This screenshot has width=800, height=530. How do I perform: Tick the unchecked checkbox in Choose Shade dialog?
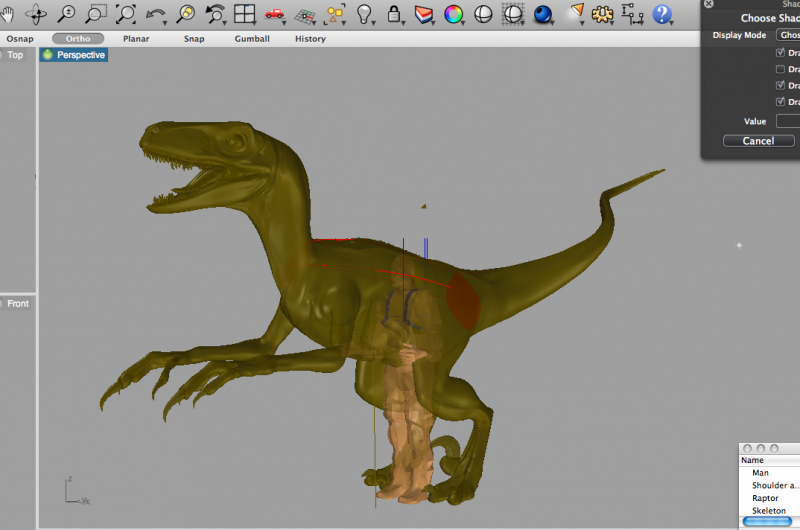[x=780, y=69]
